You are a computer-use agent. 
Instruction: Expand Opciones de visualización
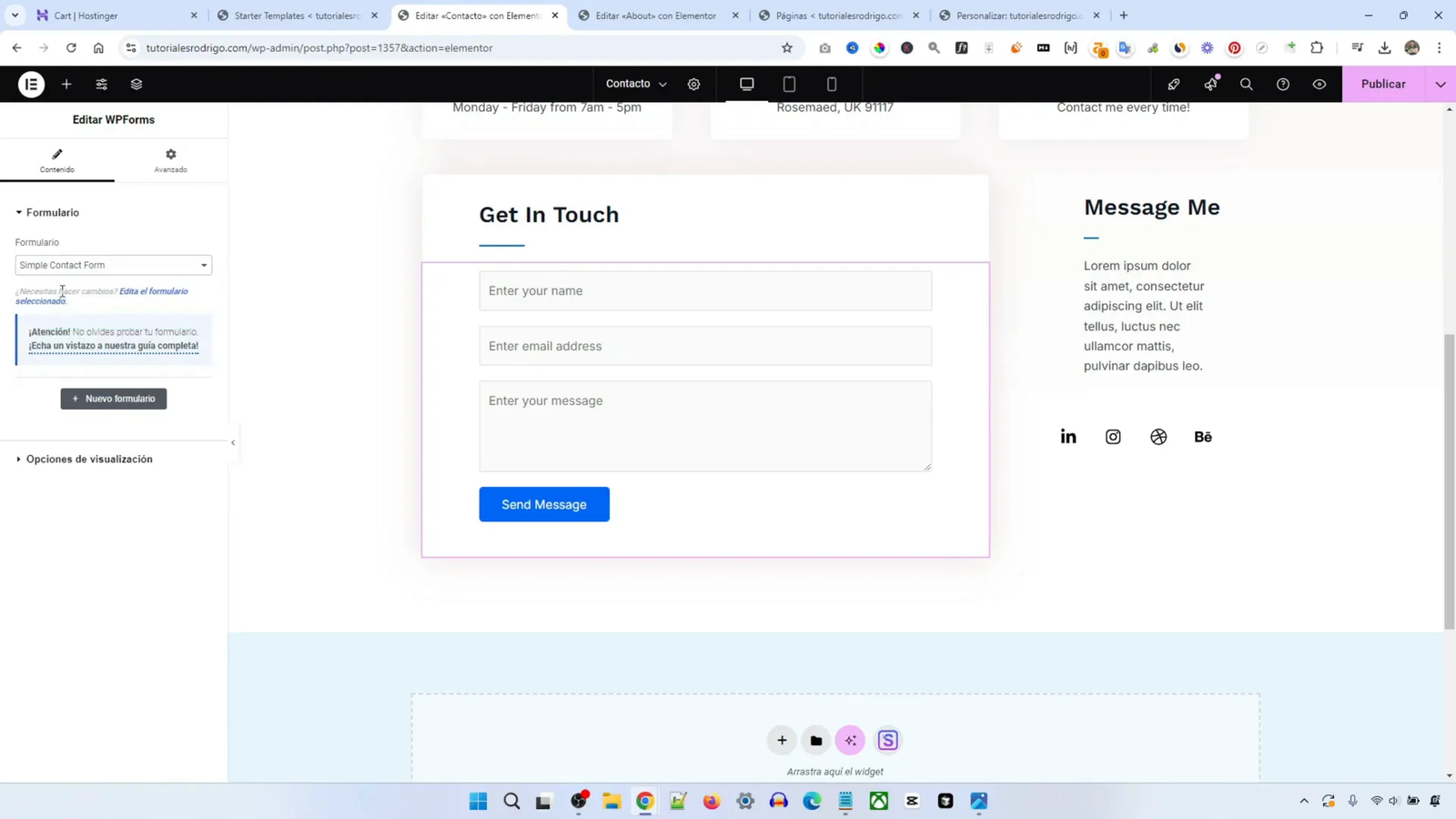click(x=88, y=459)
